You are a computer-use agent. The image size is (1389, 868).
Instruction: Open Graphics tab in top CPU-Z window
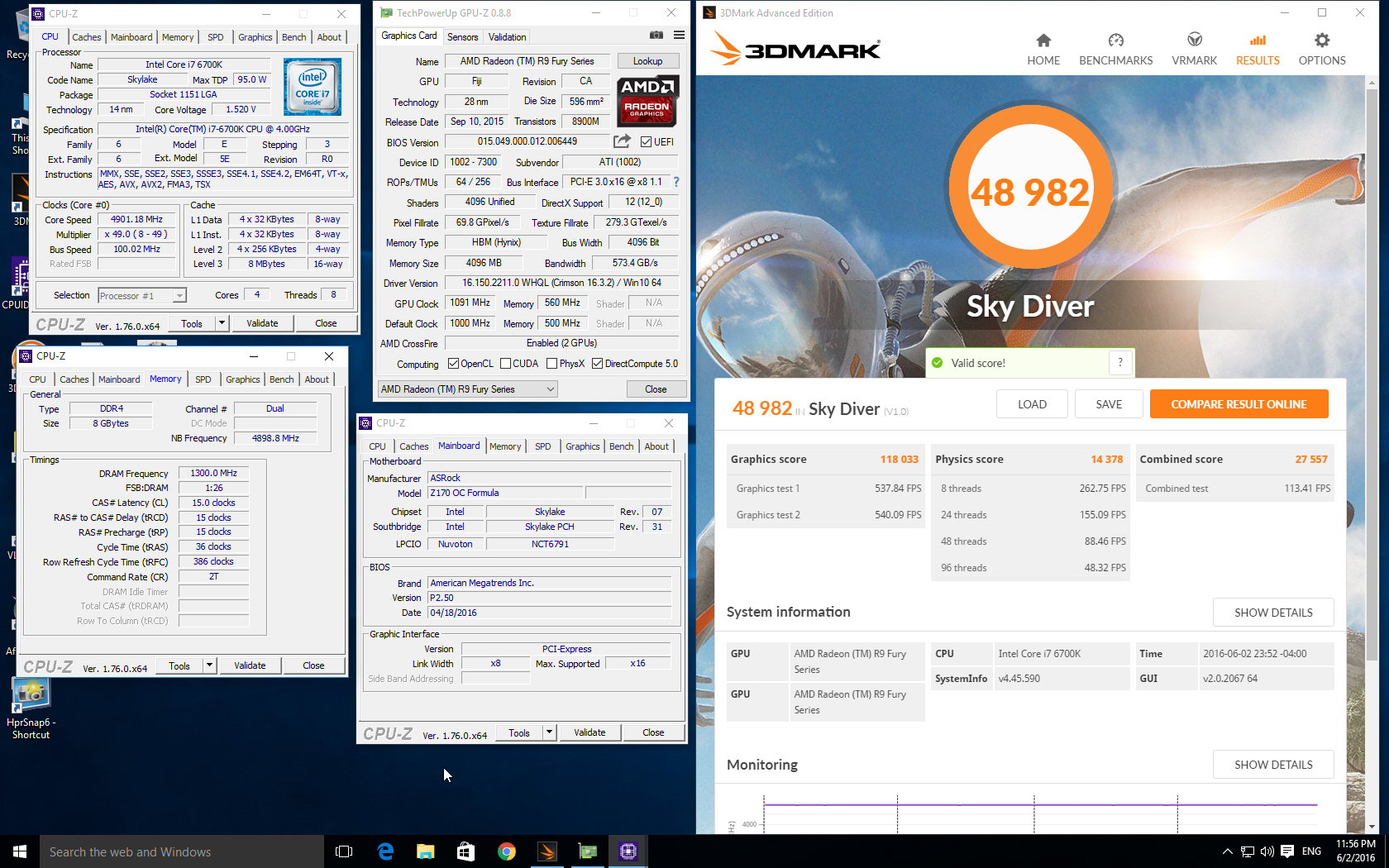[x=255, y=37]
